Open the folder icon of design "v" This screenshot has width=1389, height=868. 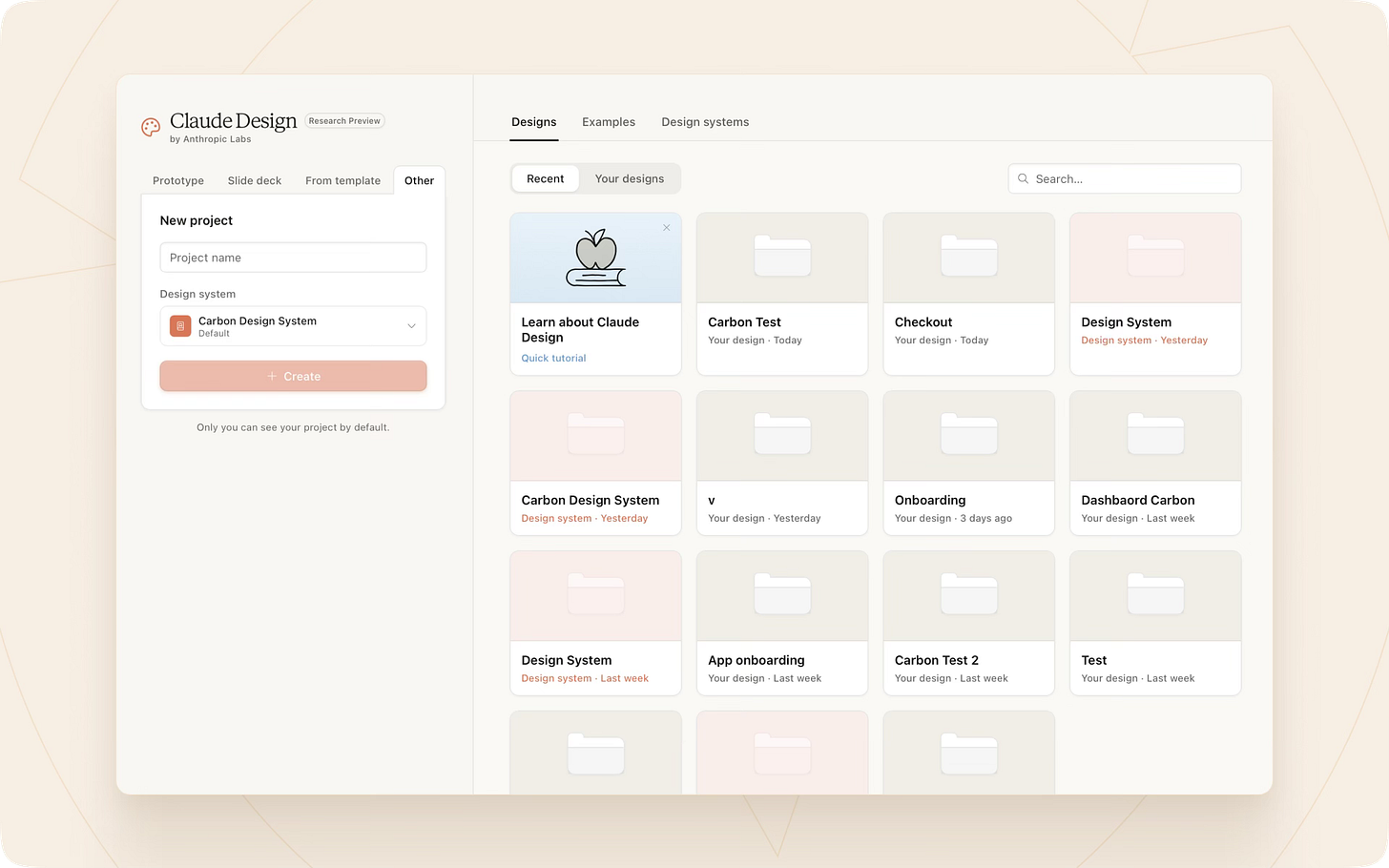point(782,434)
